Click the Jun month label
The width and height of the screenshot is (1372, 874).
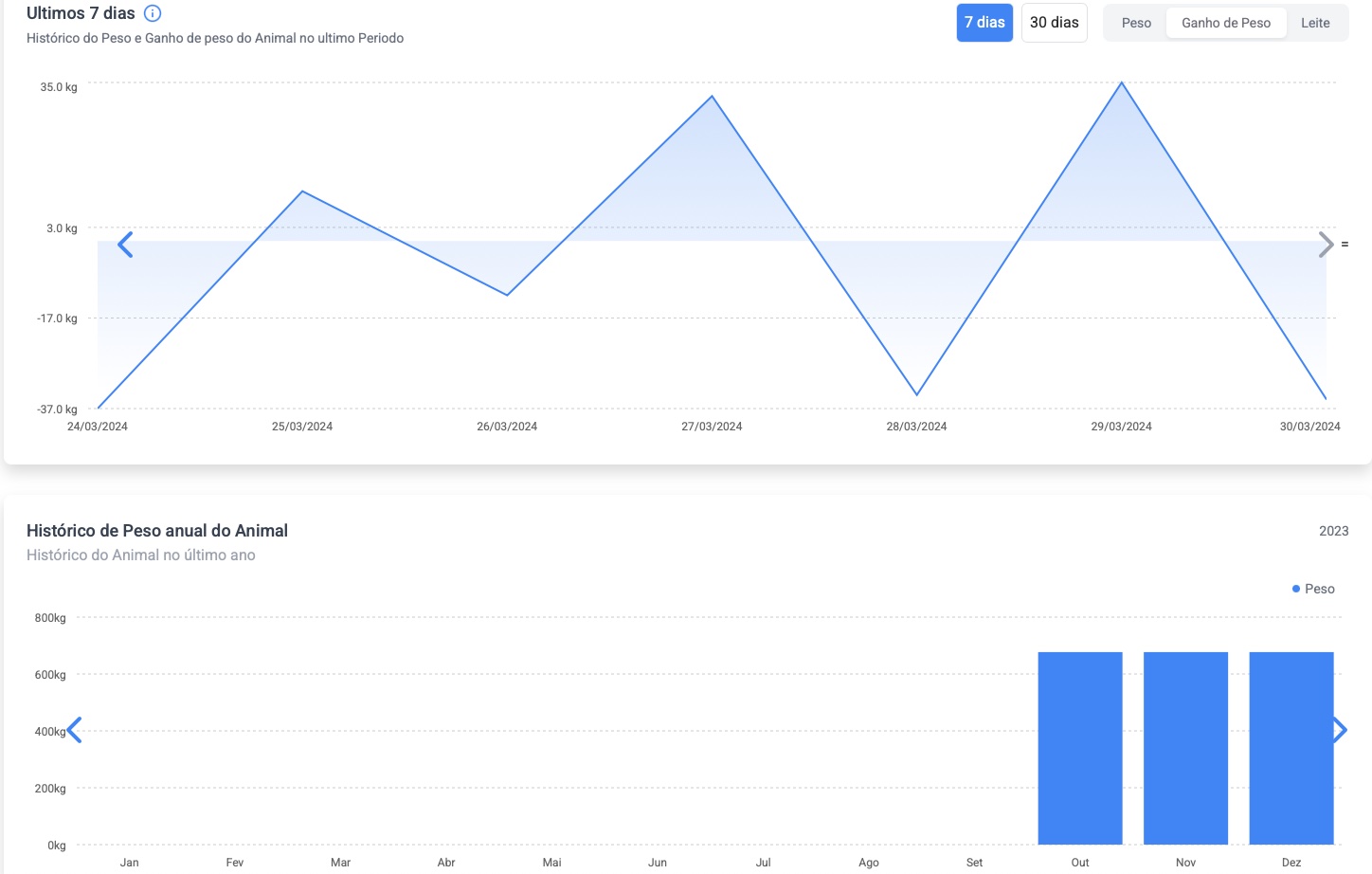pos(658,863)
